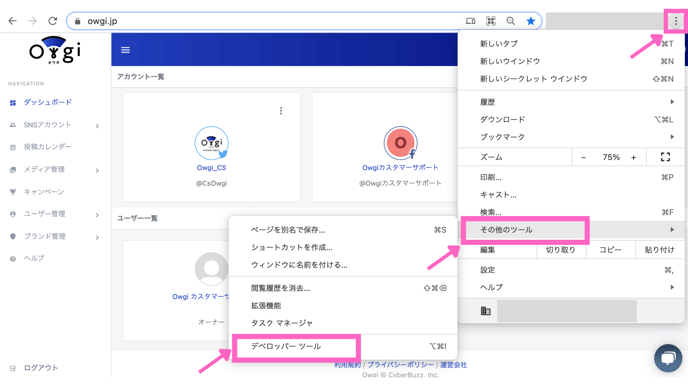The width and height of the screenshot is (688, 387).
Task: Select 新しいタブ menu item
Action: 571,43
